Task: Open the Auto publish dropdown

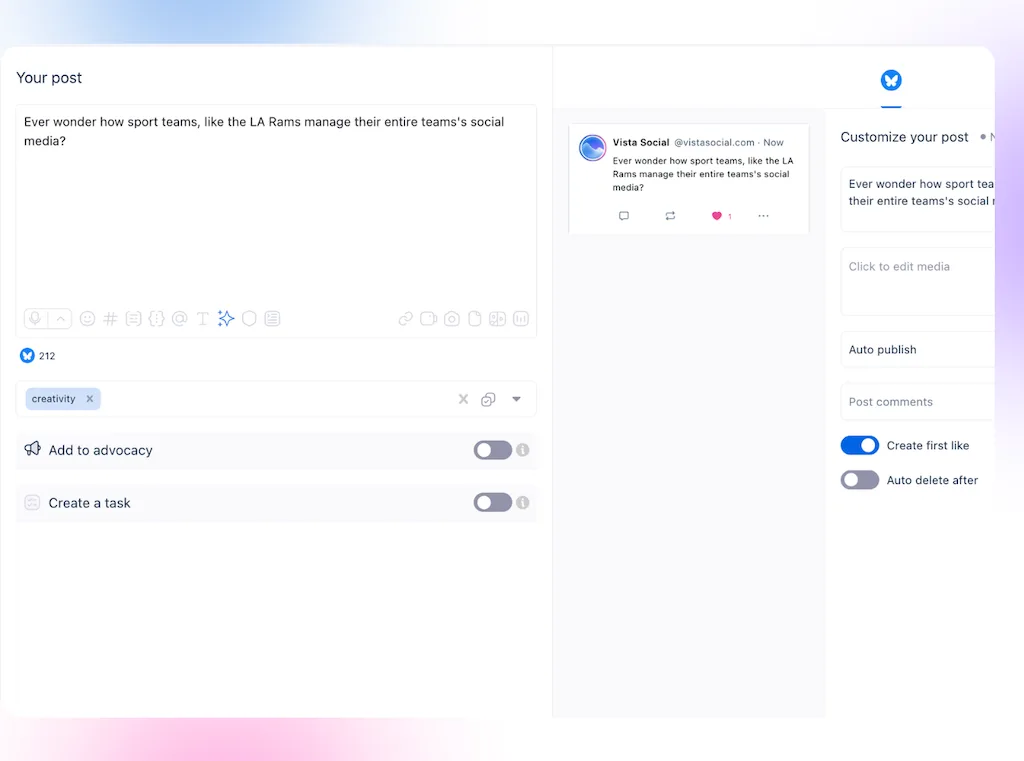Action: point(918,349)
